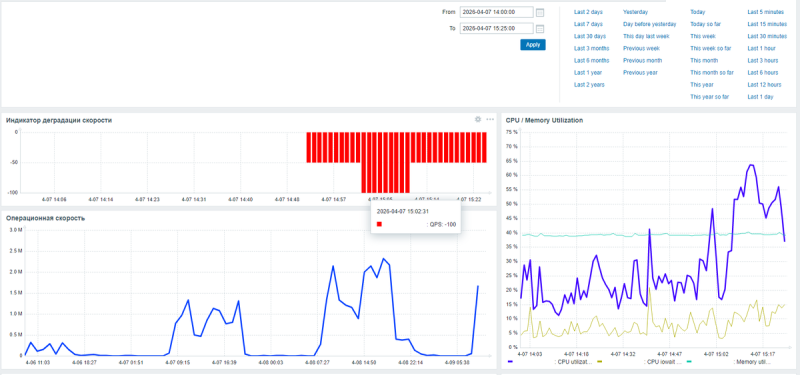Image resolution: width=800 pixels, height=375 pixels.
Task: Set the time range to This month
Action: pyautogui.click(x=704, y=60)
